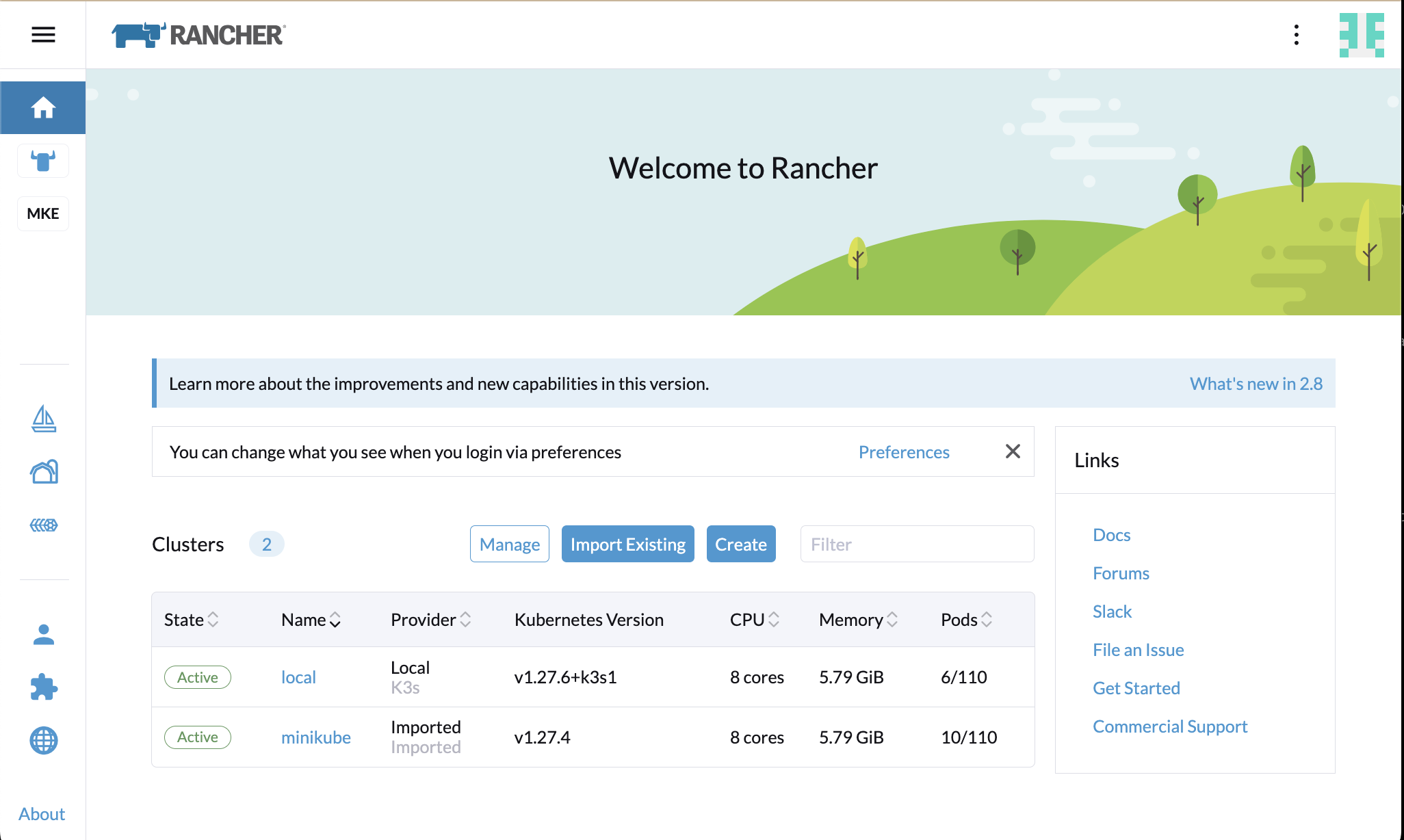Focus the clusters Filter field
Viewport: 1404px width, 840px height.
917,544
